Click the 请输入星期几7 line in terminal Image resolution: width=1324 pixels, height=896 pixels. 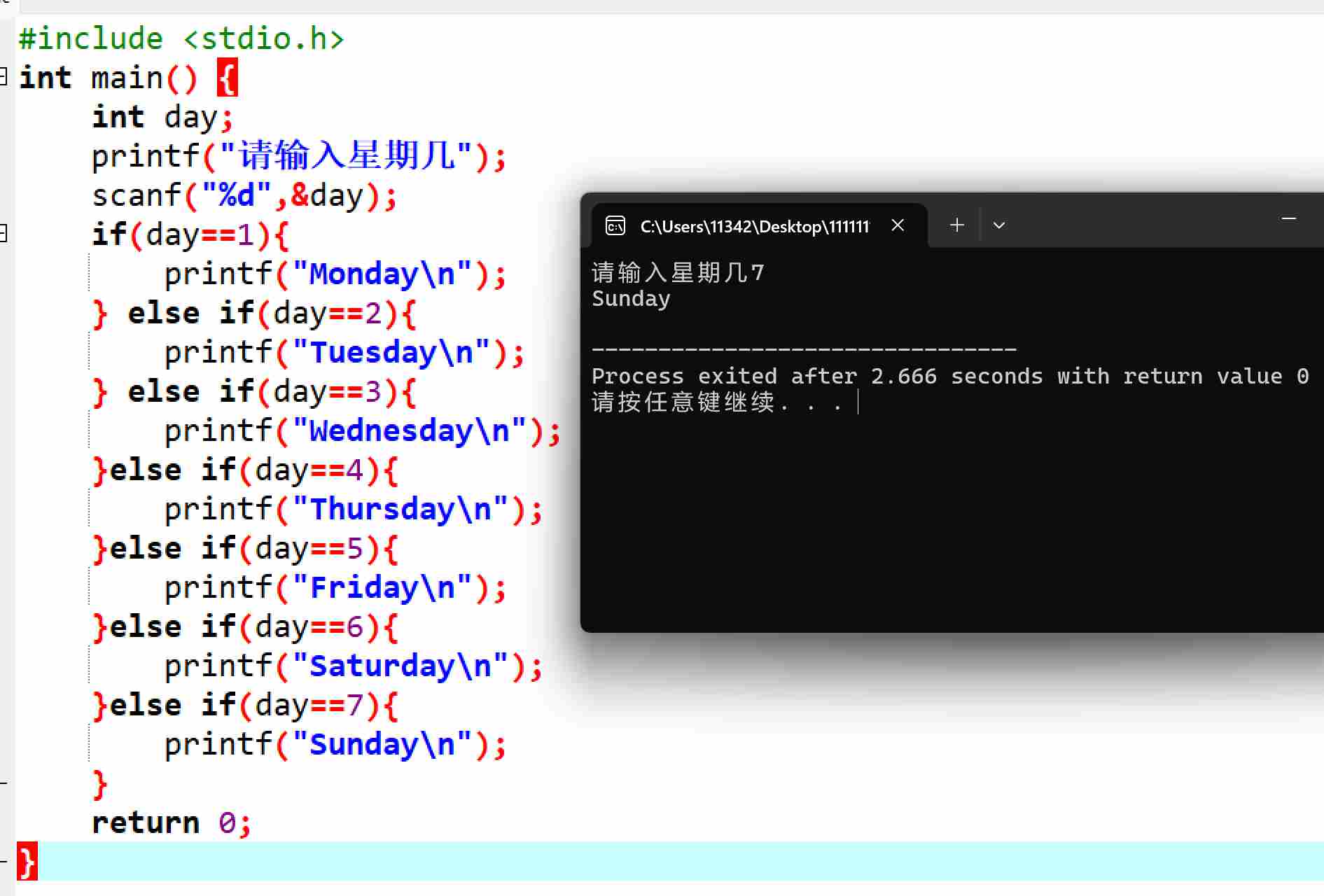pos(678,272)
